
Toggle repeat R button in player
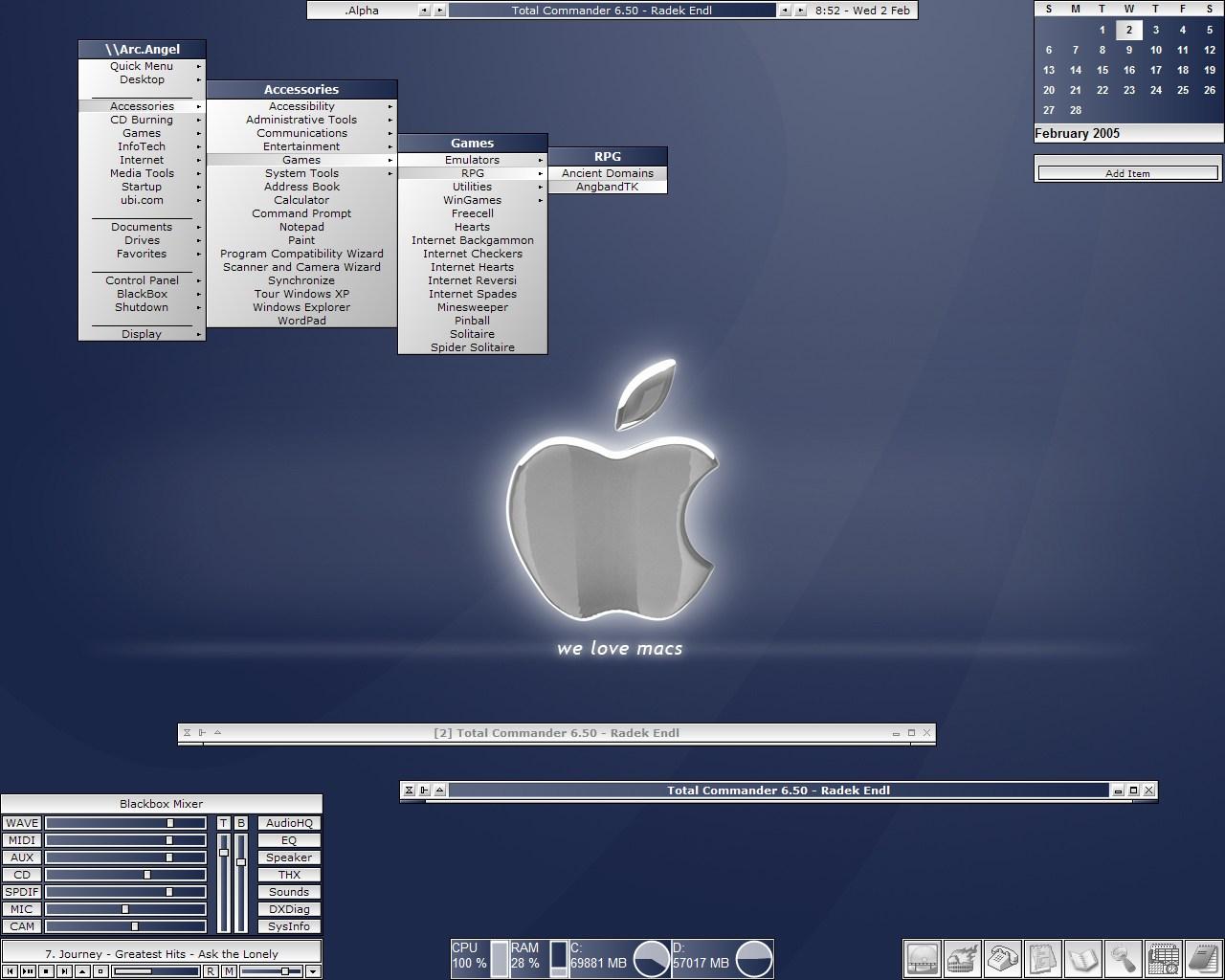[x=211, y=971]
